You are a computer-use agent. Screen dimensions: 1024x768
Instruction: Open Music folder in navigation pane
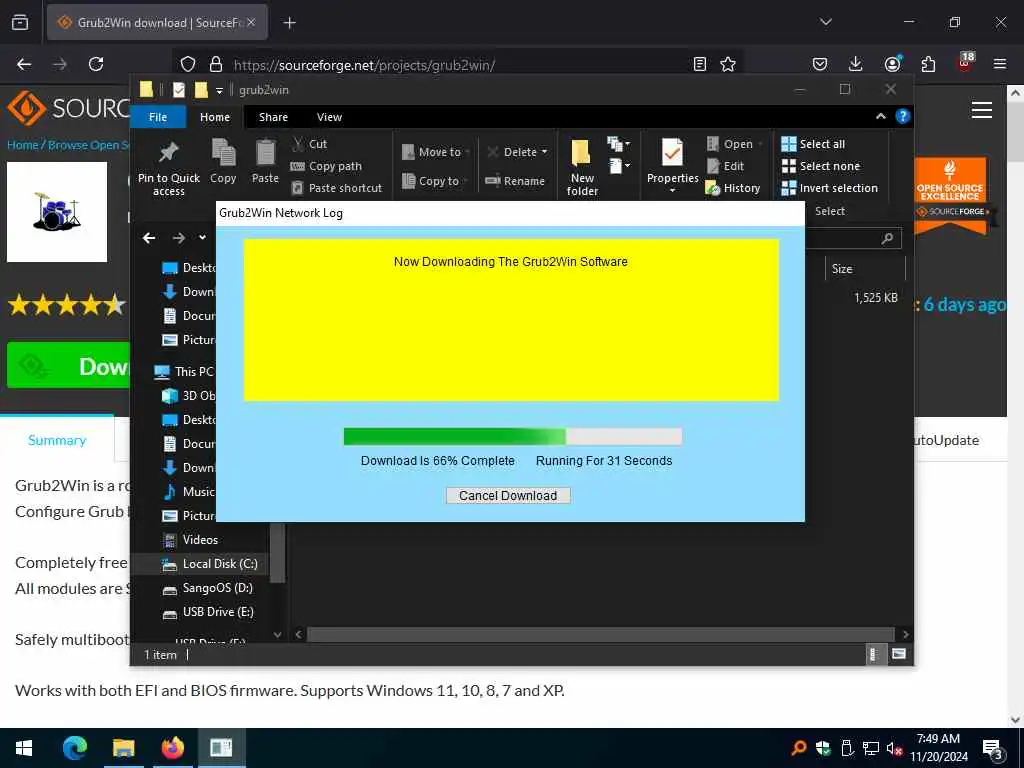point(189,492)
